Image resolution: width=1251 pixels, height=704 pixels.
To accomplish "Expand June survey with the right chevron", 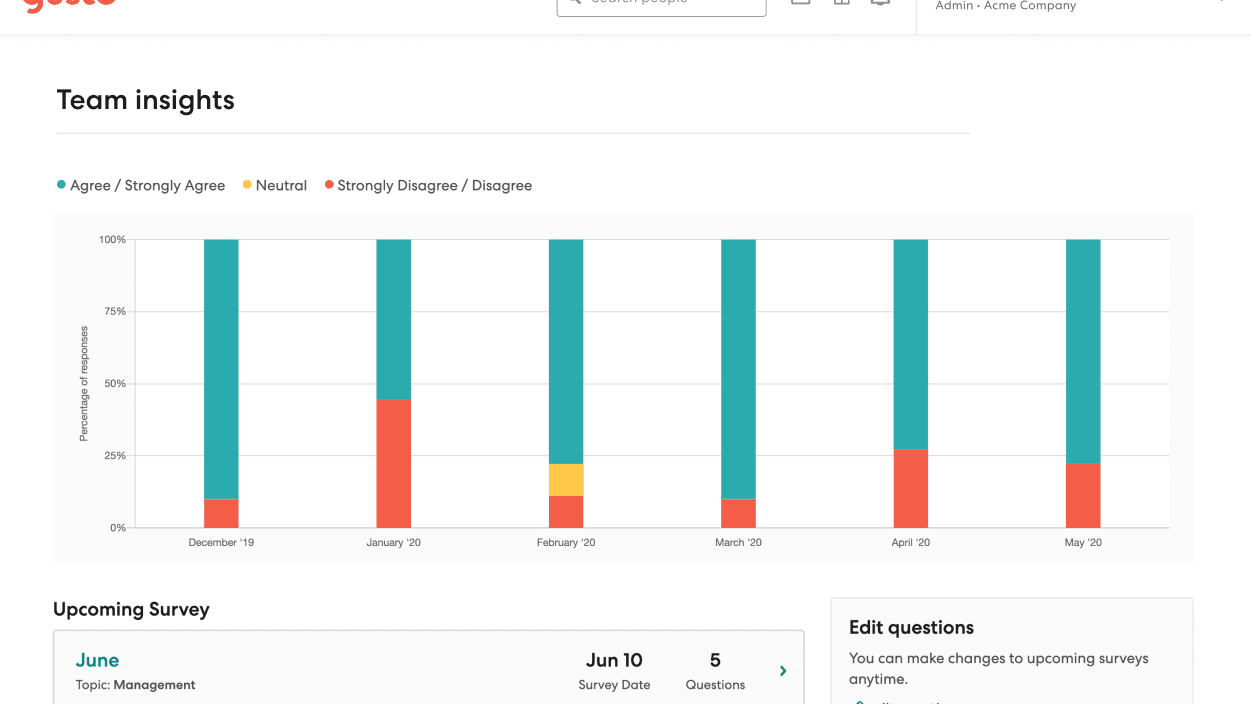I will pos(783,671).
